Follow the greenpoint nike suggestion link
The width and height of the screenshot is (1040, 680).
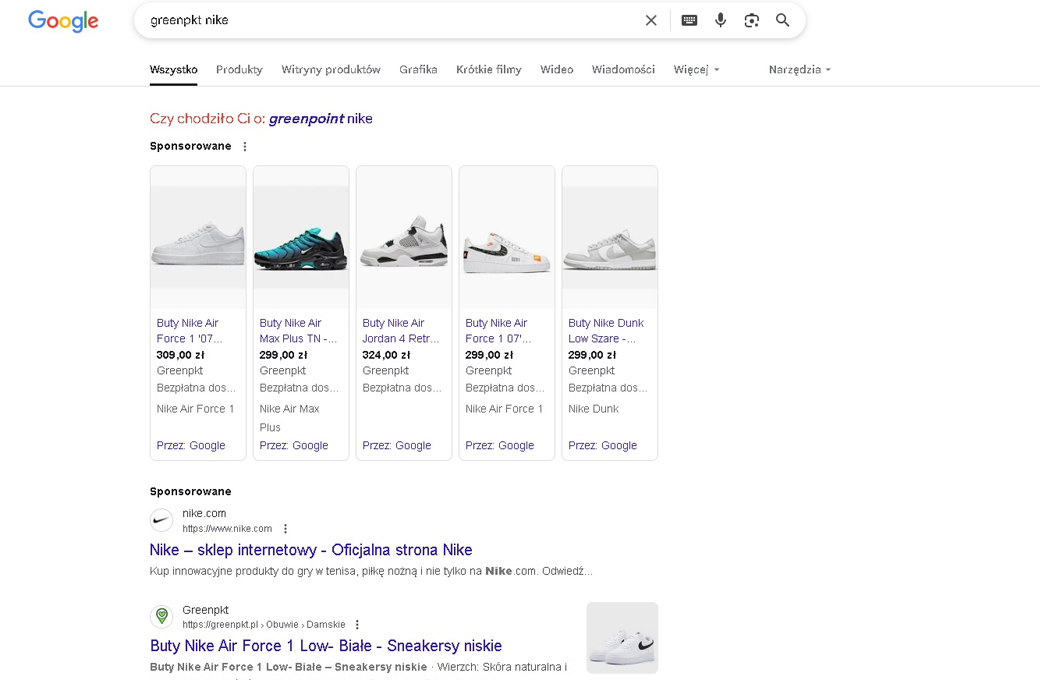click(320, 119)
